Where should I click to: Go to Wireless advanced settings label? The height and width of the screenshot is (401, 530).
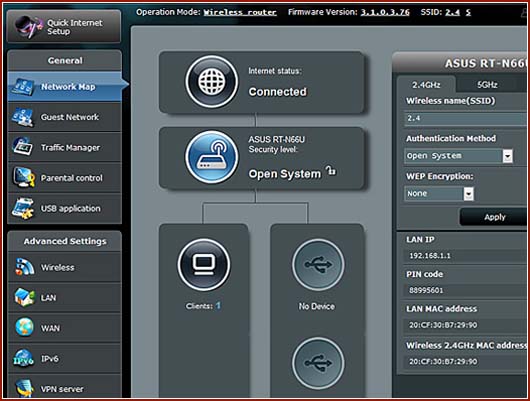click(57, 267)
